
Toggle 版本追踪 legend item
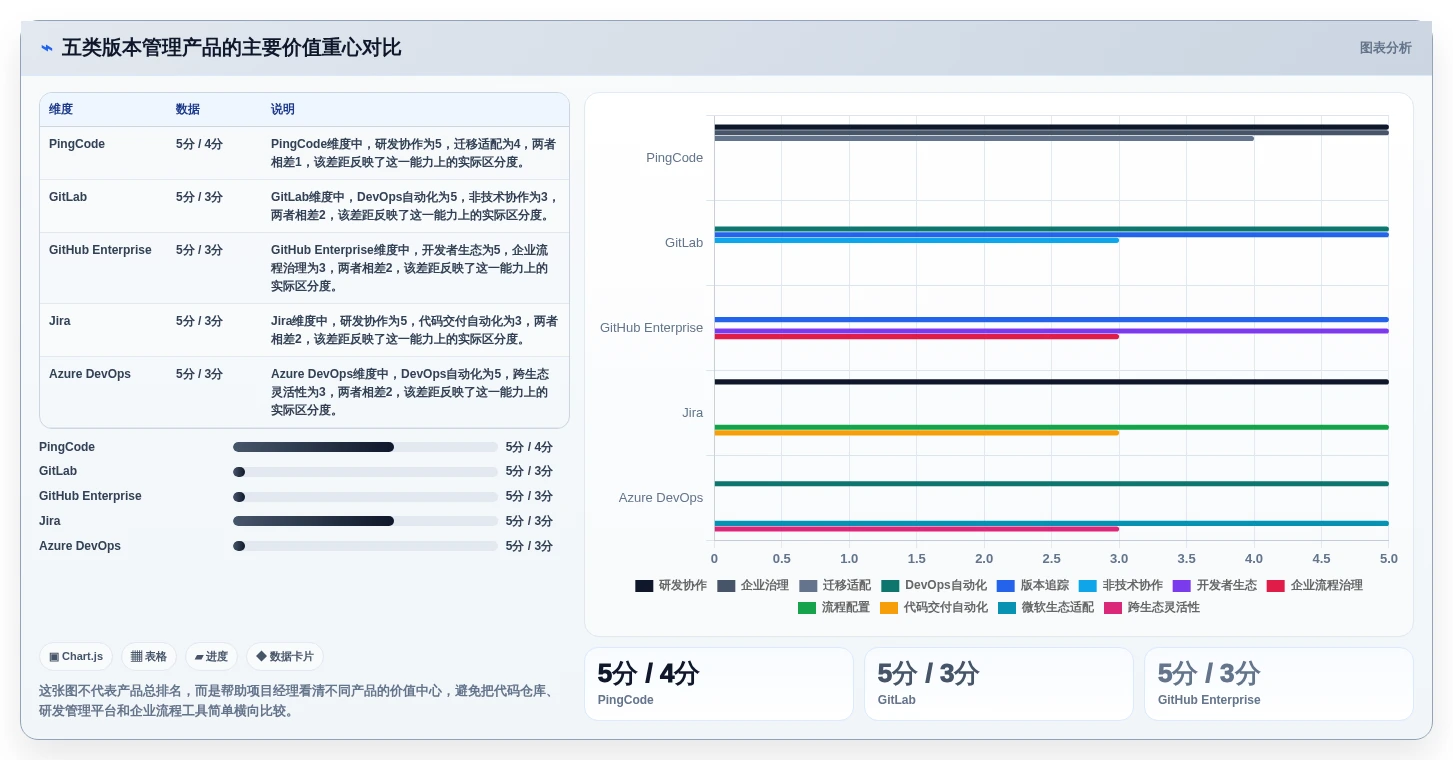coord(1033,586)
